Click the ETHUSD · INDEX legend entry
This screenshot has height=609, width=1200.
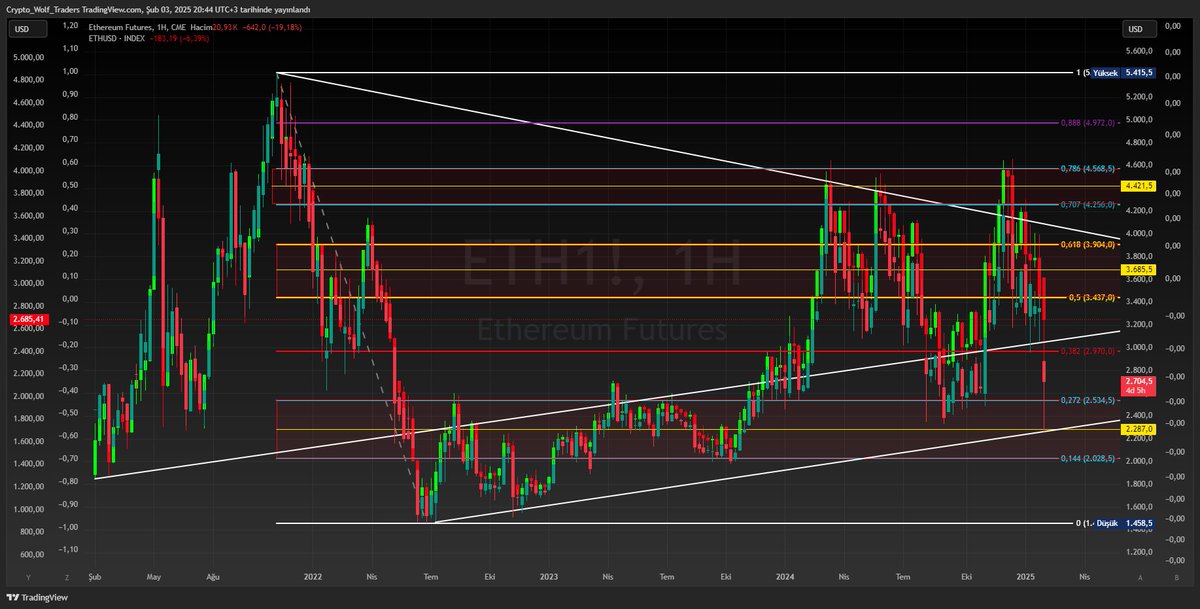(x=117, y=37)
